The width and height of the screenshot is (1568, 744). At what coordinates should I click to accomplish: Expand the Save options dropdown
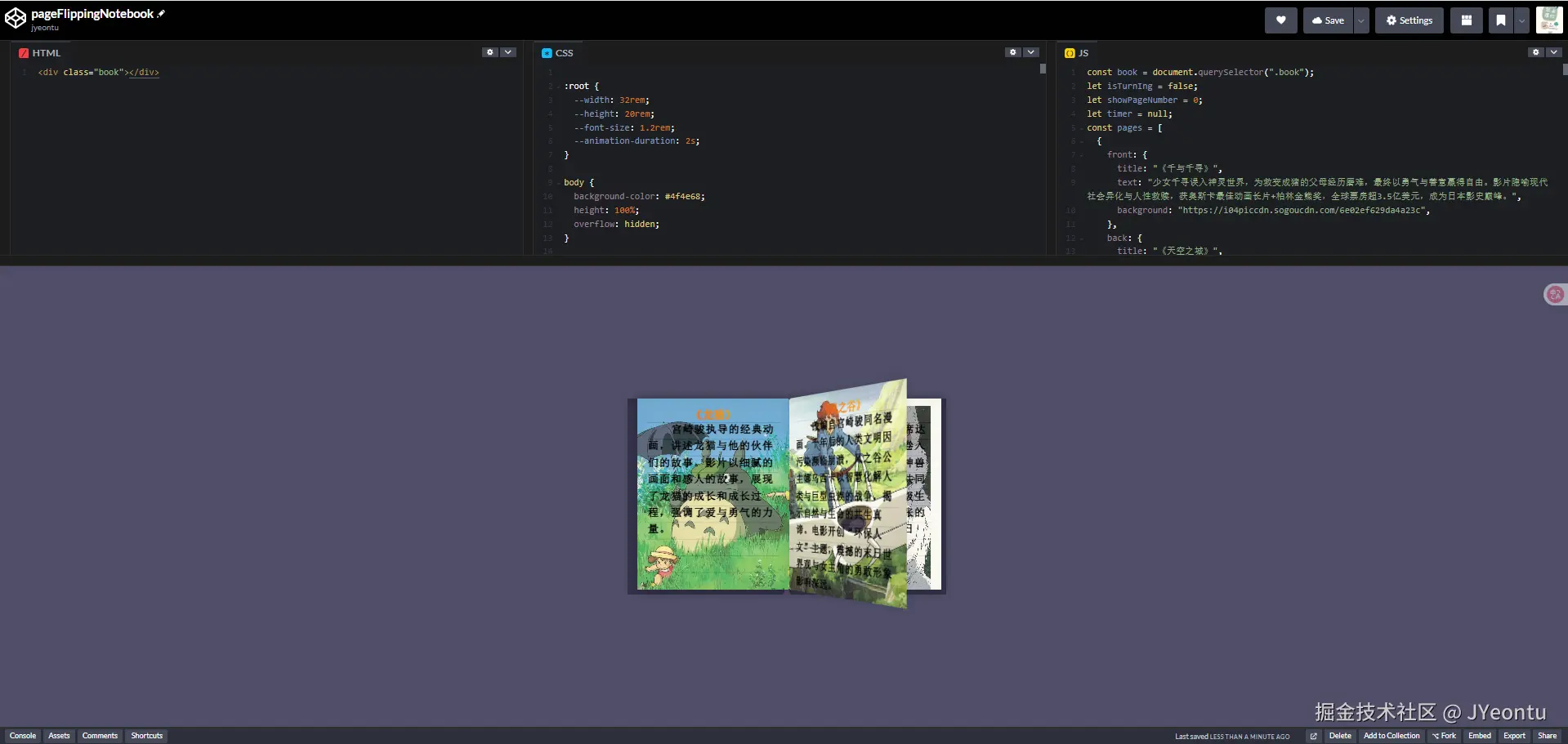(x=1361, y=20)
